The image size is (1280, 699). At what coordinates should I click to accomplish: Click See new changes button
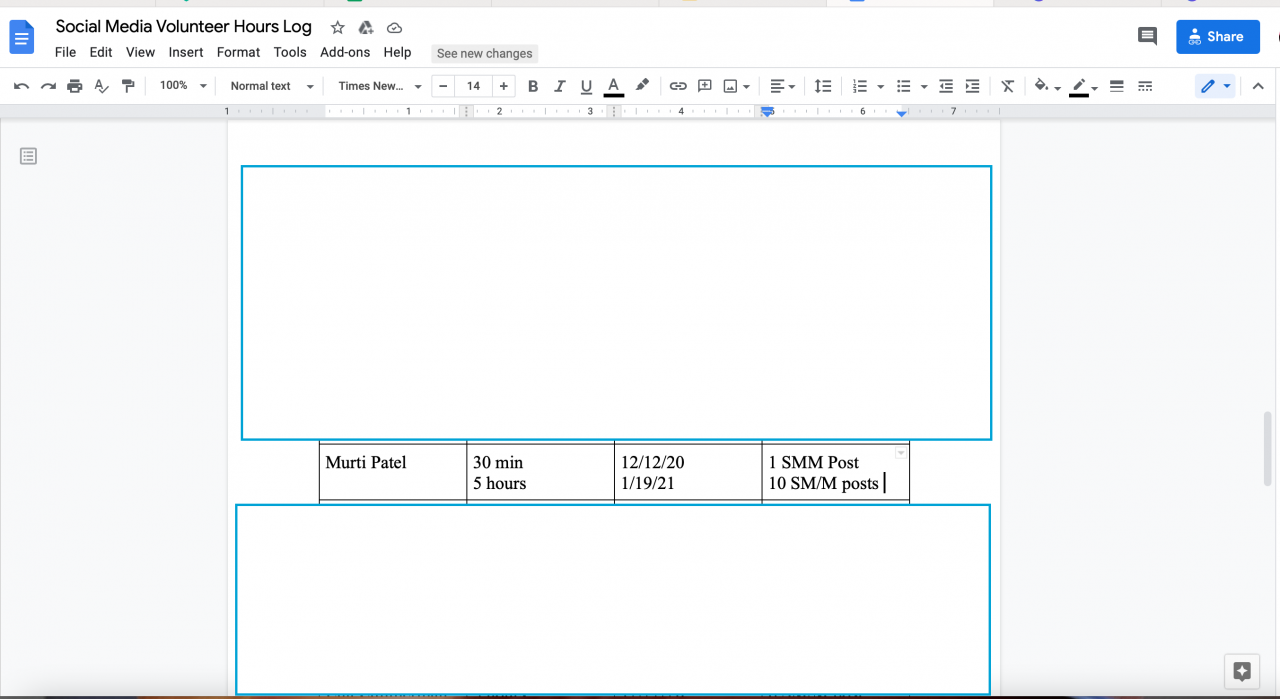(485, 53)
